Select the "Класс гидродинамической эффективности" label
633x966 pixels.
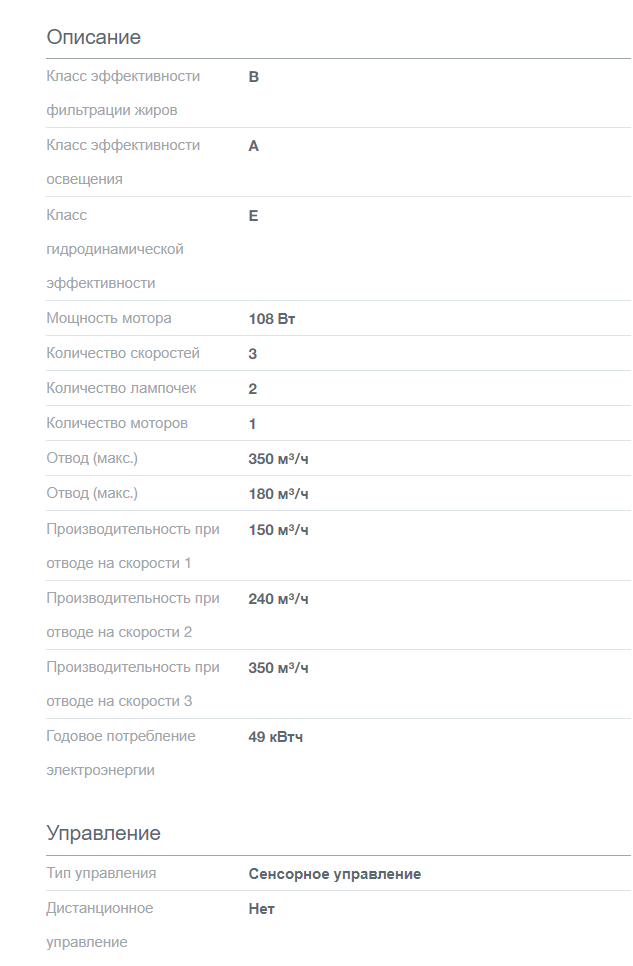(x=115, y=249)
